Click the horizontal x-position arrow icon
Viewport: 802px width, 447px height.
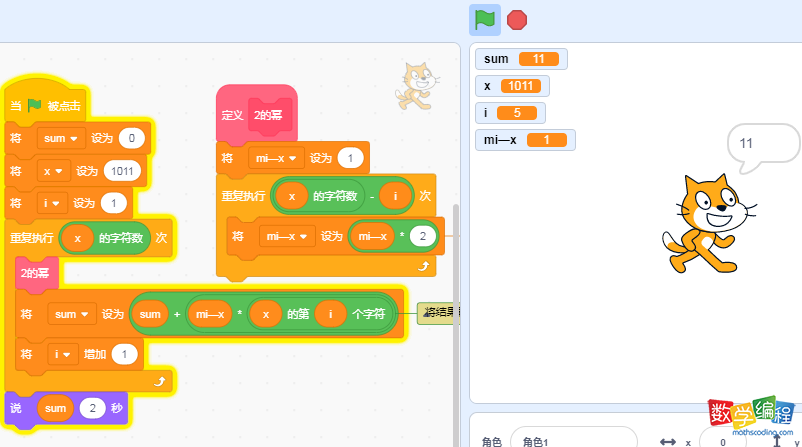tap(668, 441)
